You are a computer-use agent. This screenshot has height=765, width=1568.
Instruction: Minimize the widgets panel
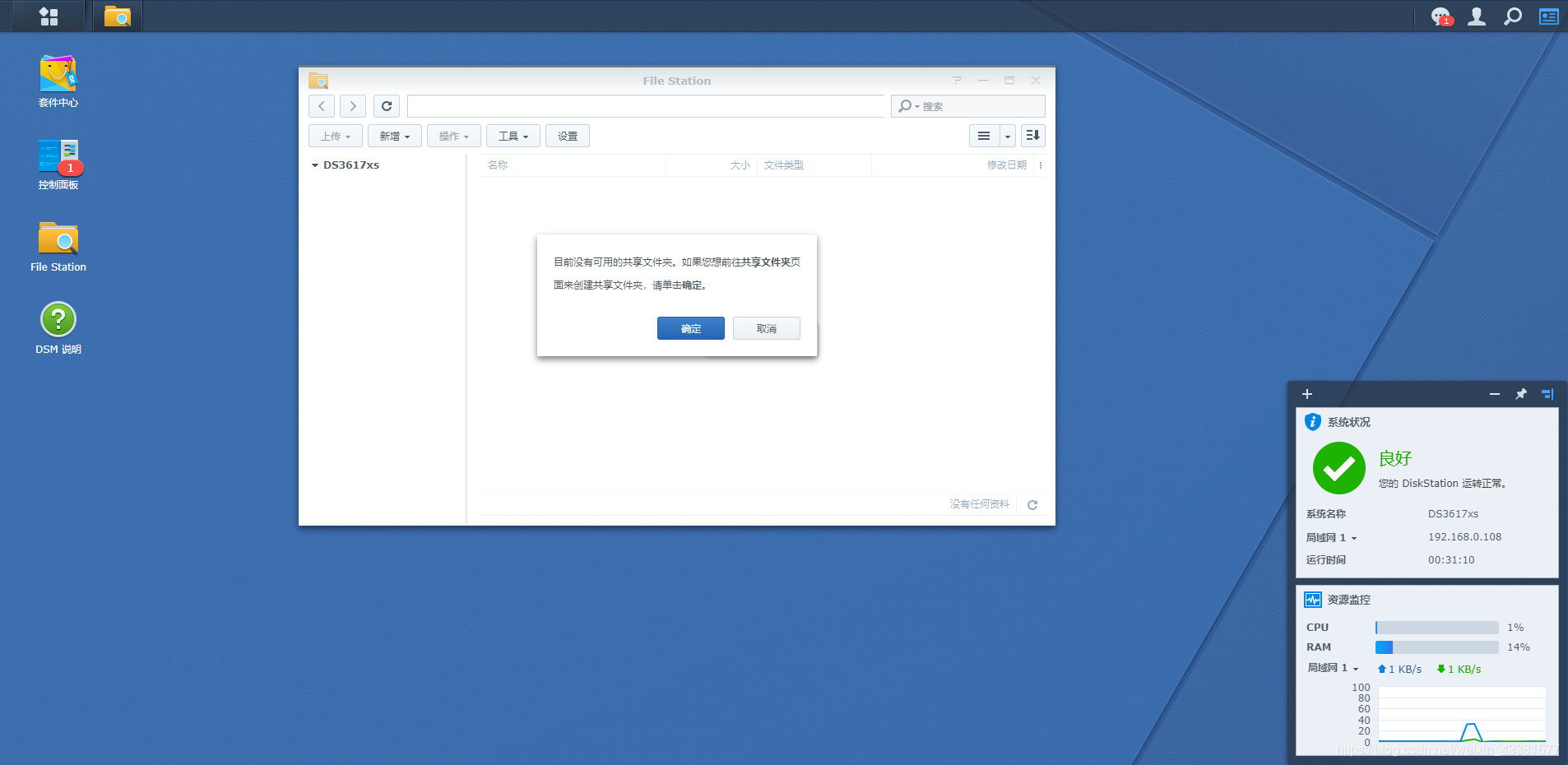coord(1495,394)
